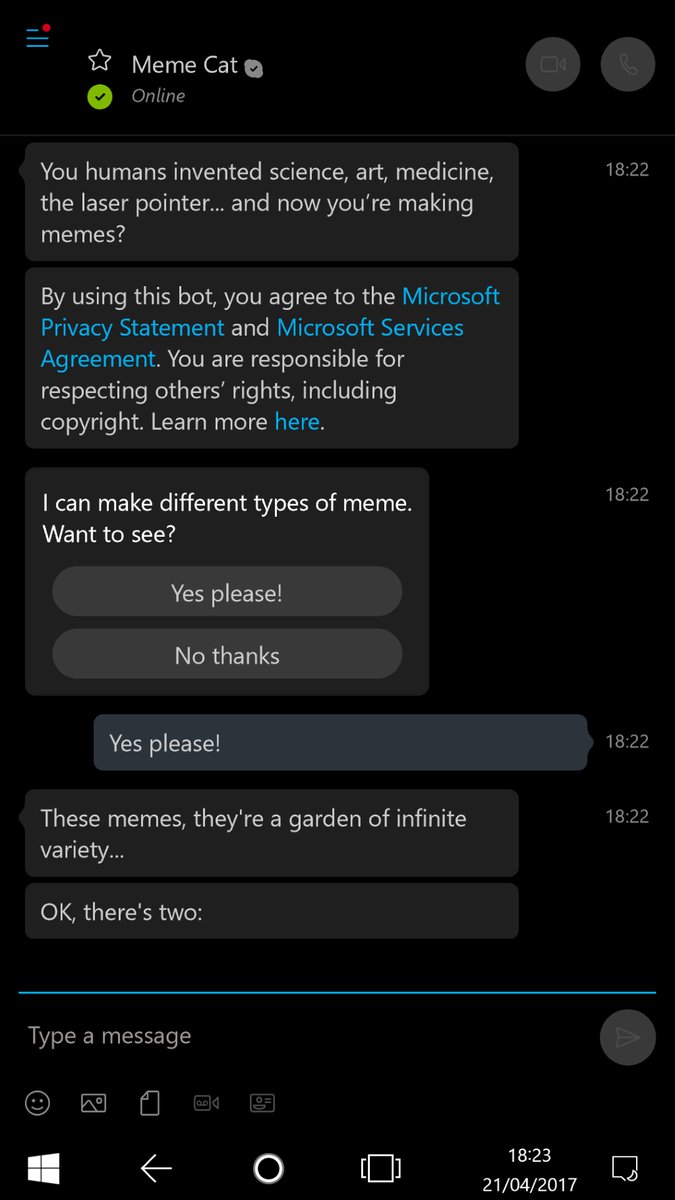Image resolution: width=675 pixels, height=1200 pixels.
Task: Open the hamburger menu
Action: point(37,38)
